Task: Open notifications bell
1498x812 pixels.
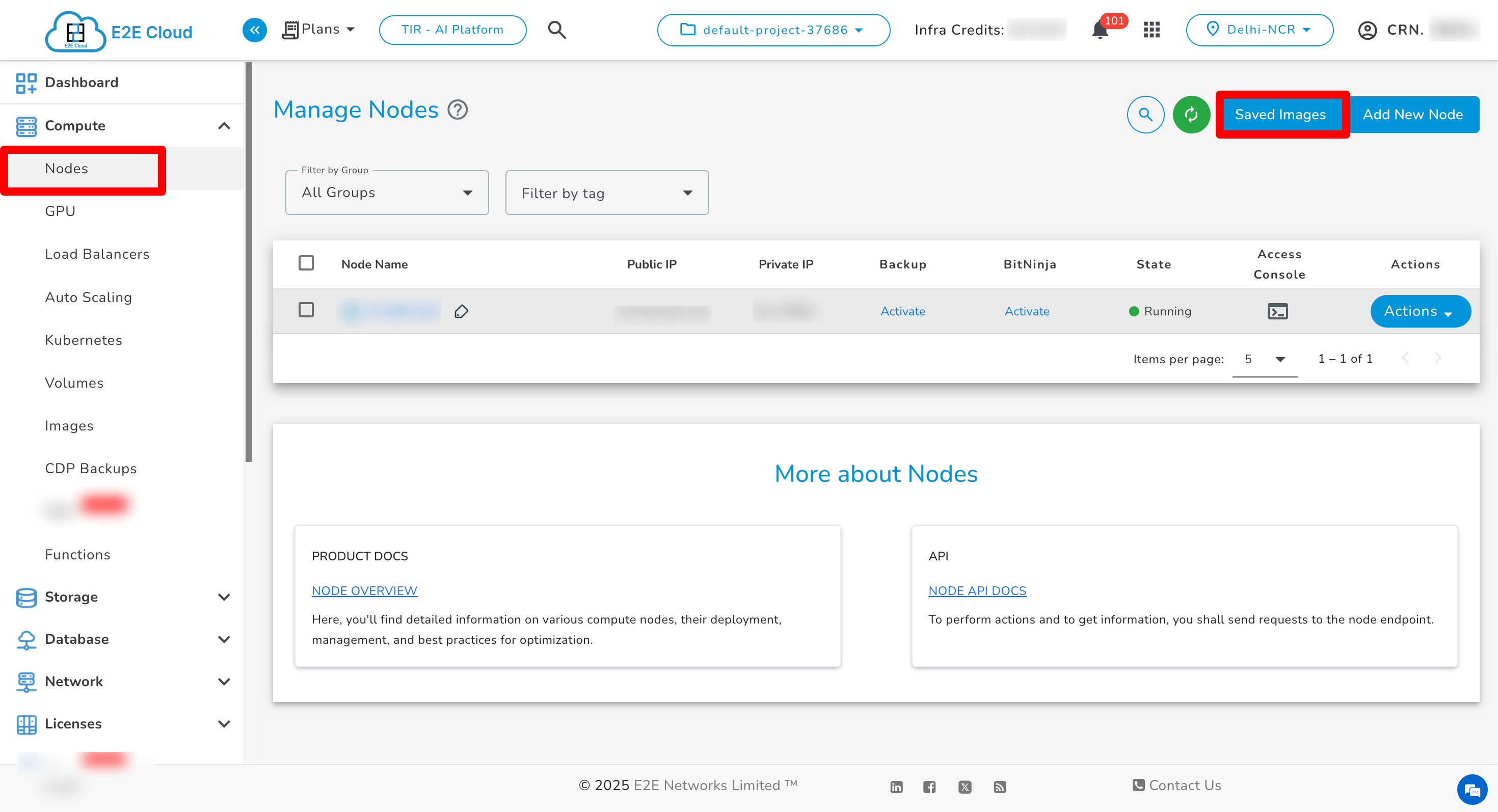Action: [x=1099, y=30]
